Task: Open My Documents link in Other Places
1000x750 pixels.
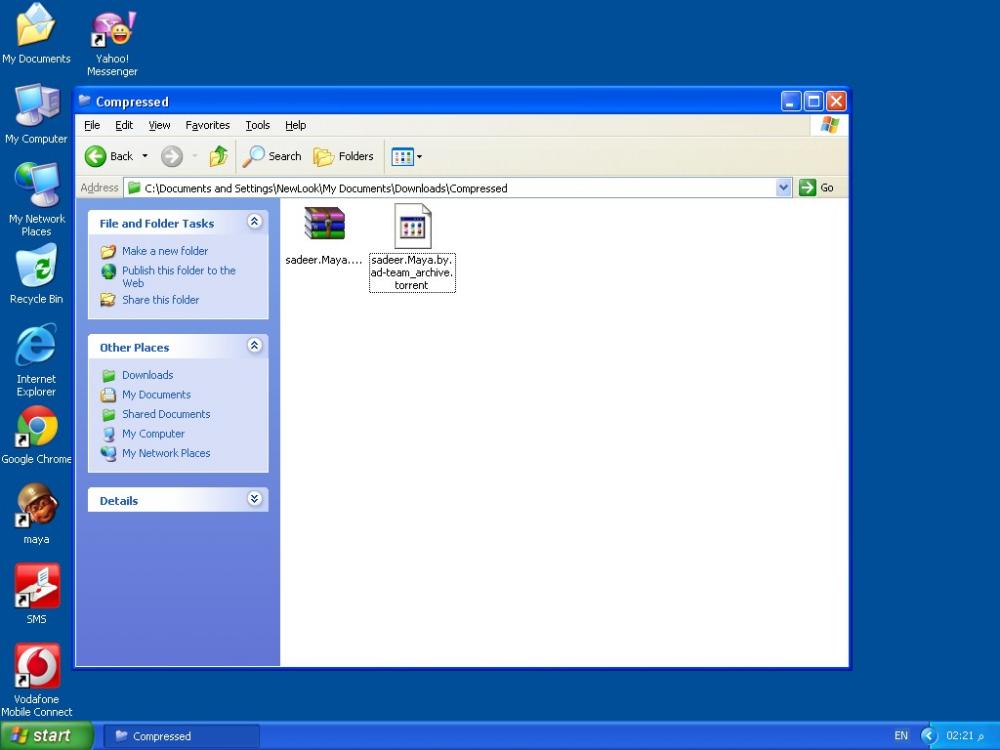Action: [156, 395]
